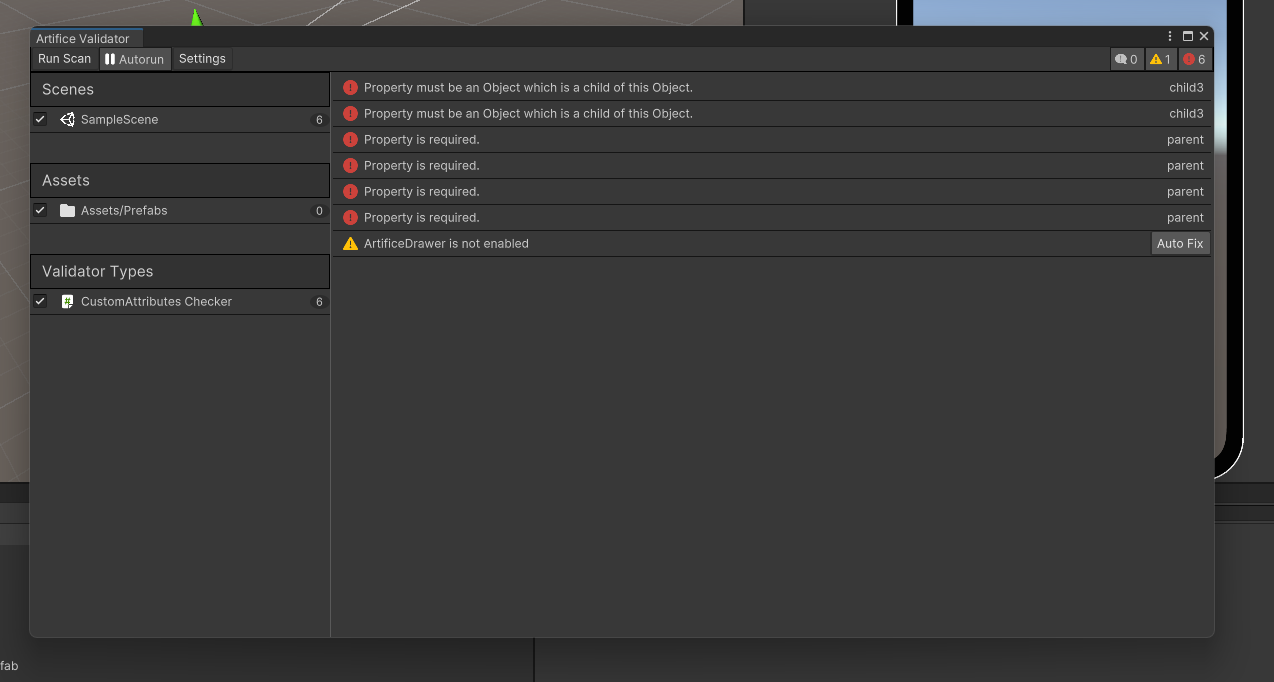Select the SampleScene row label
The height and width of the screenshot is (682, 1274).
pyautogui.click(x=119, y=119)
